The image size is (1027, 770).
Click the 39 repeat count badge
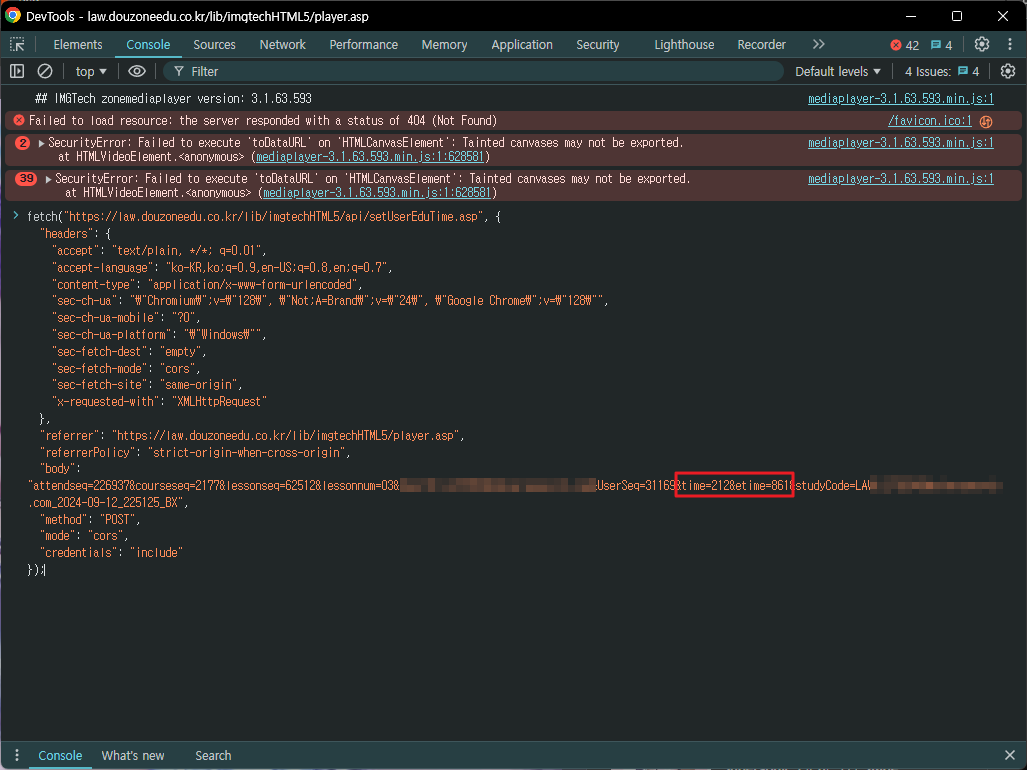(26, 179)
